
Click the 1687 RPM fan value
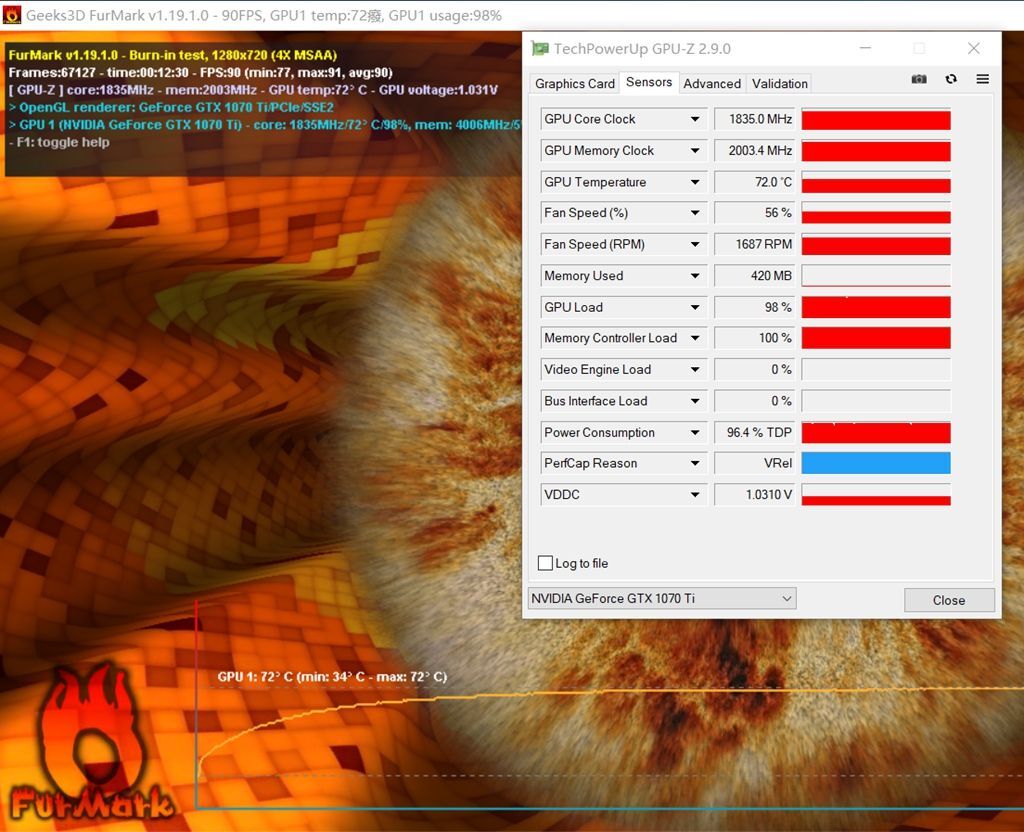755,244
